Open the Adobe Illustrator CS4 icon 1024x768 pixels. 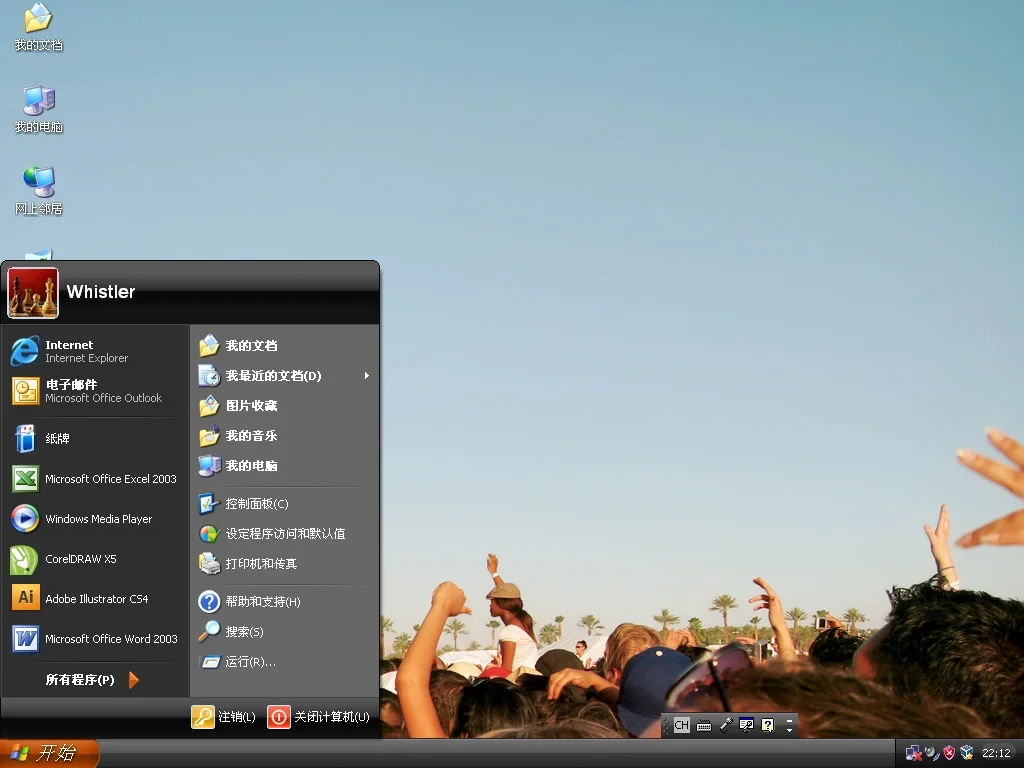(x=25, y=598)
